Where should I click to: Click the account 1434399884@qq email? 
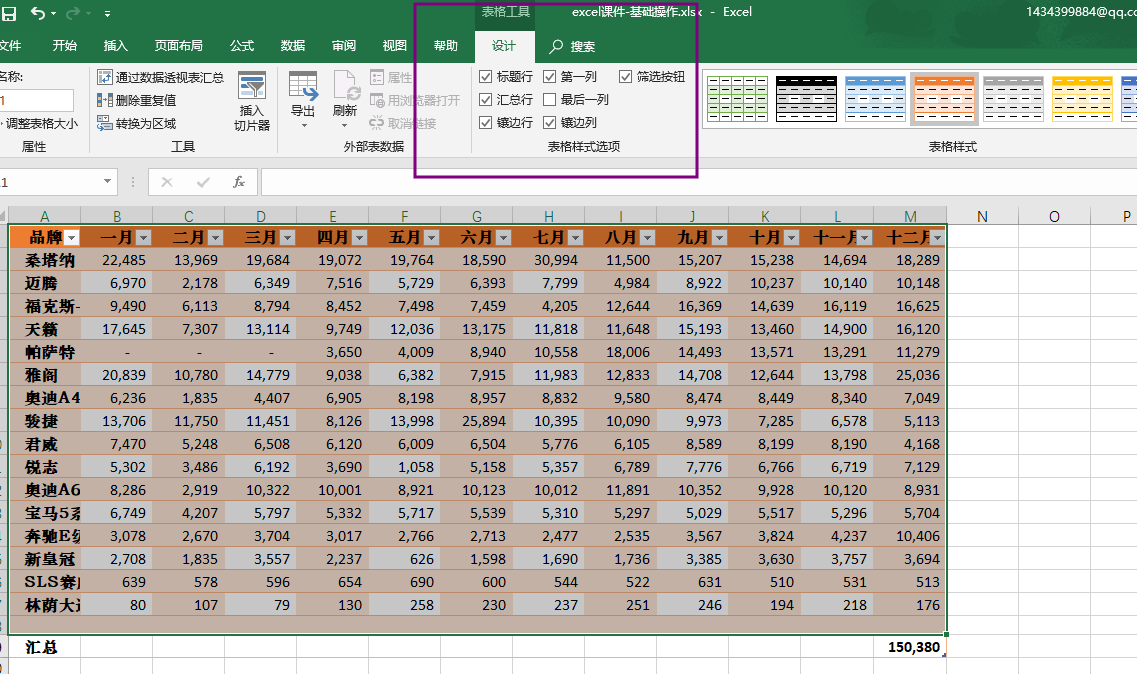[x=1081, y=12]
